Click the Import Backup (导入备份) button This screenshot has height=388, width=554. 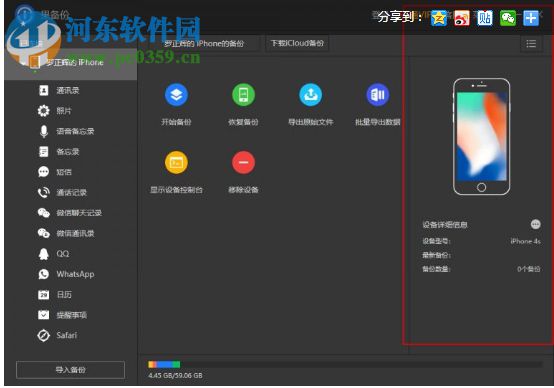[x=70, y=370]
